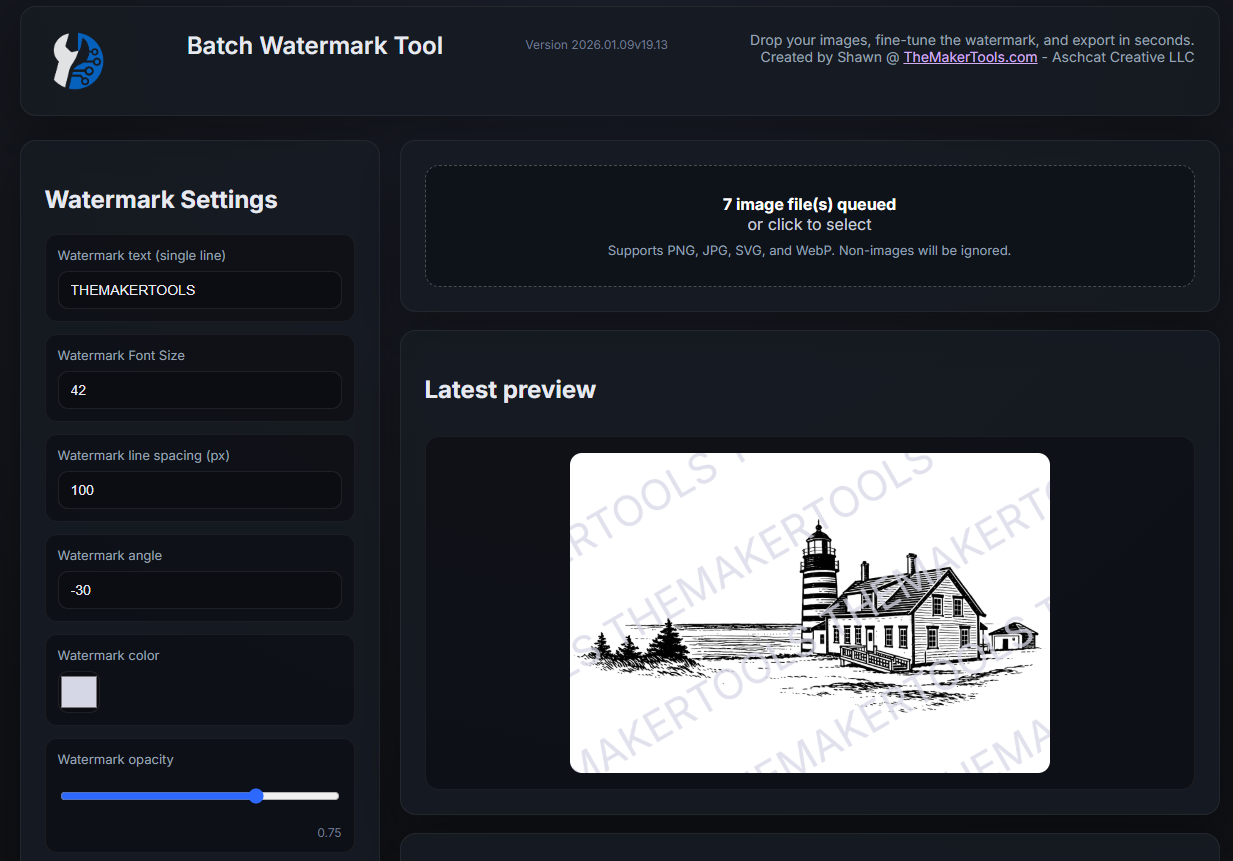The height and width of the screenshot is (861, 1233).
Task: Click the lighthouse preview image
Action: 810,612
